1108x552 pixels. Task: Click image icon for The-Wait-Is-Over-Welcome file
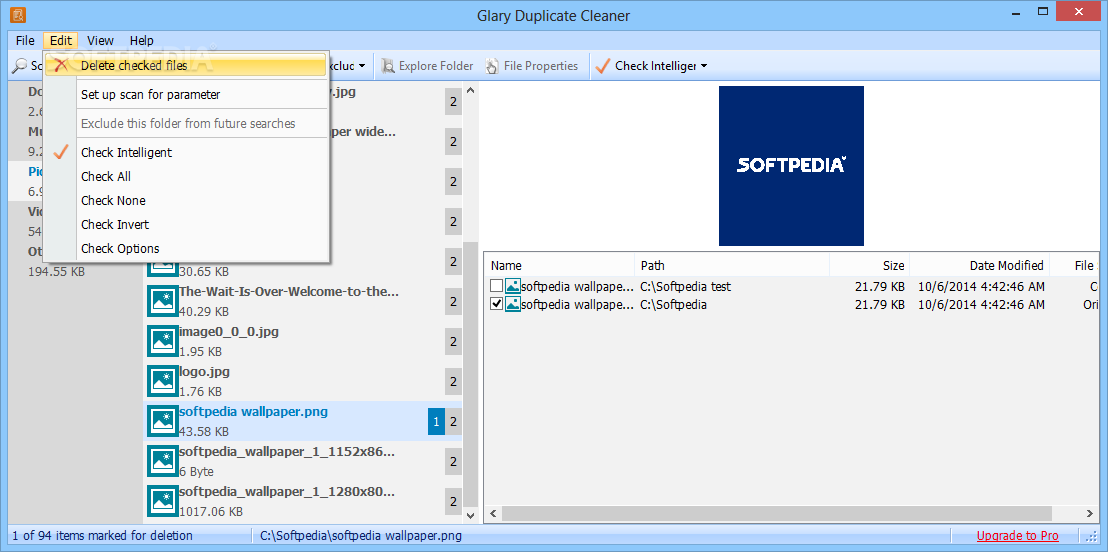click(163, 301)
